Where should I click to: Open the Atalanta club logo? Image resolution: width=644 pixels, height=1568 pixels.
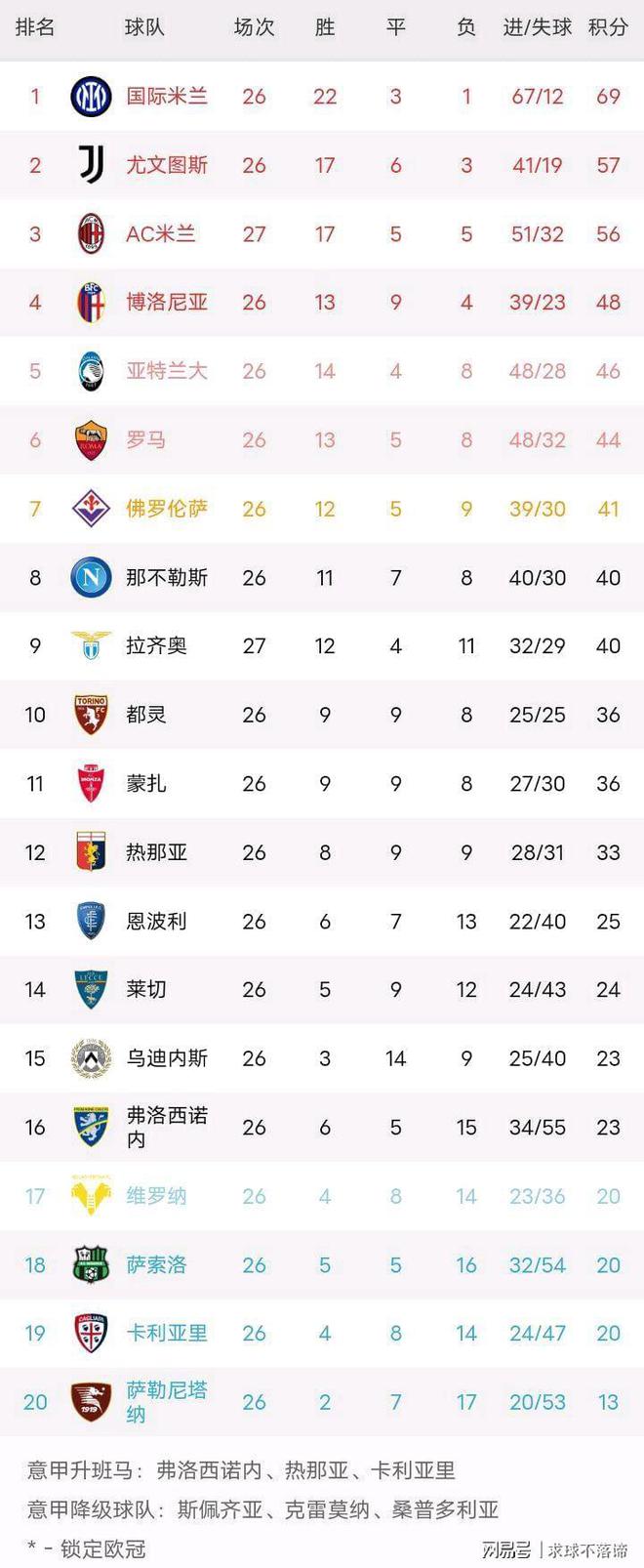(x=91, y=371)
